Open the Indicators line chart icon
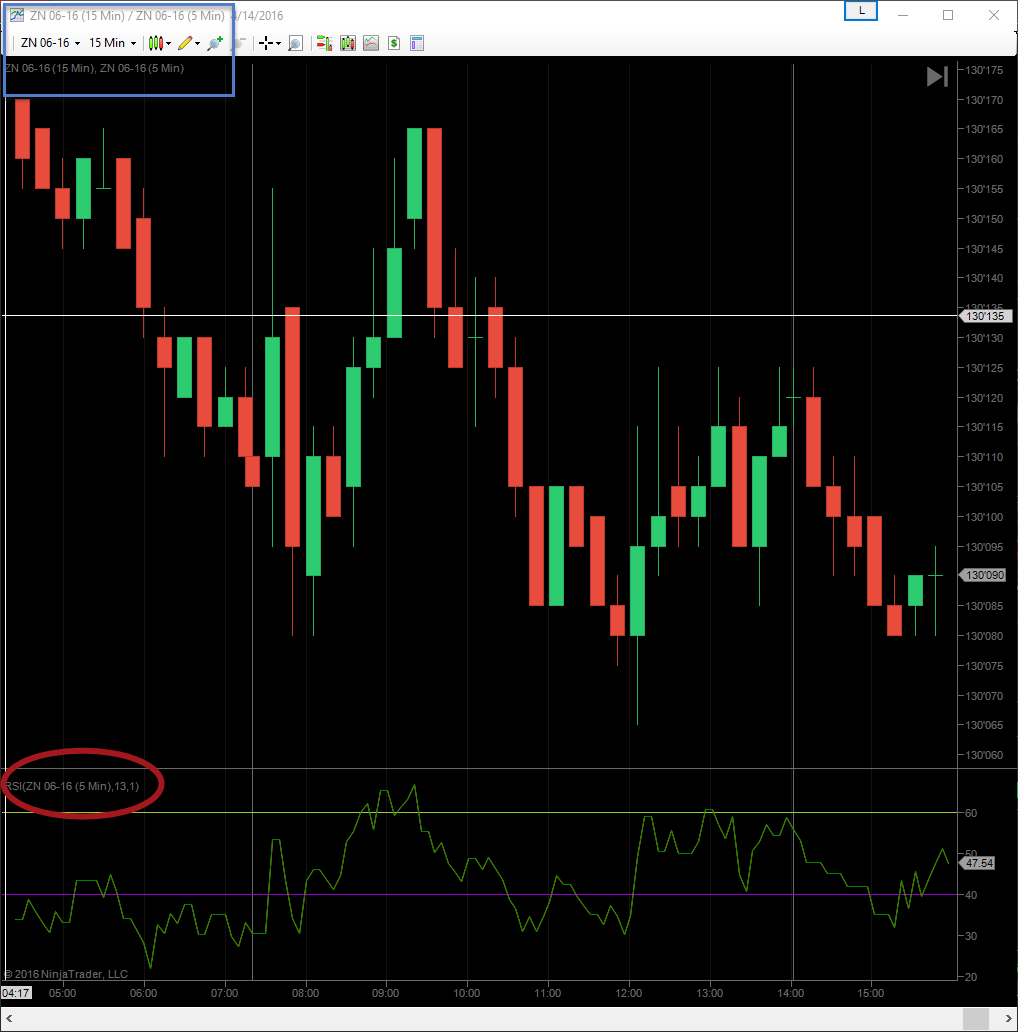 tap(371, 43)
